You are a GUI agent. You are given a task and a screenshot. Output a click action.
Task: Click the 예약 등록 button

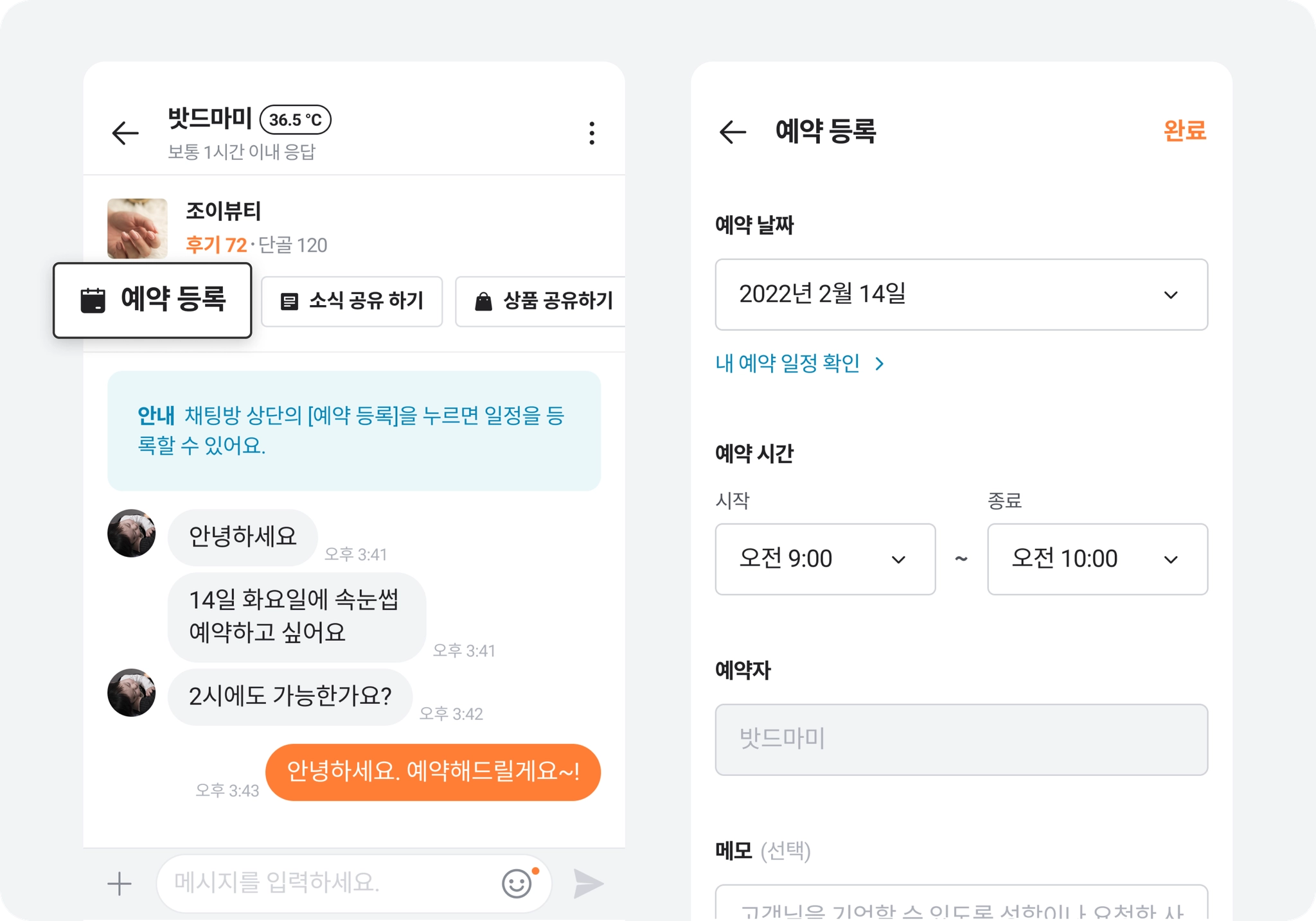152,300
